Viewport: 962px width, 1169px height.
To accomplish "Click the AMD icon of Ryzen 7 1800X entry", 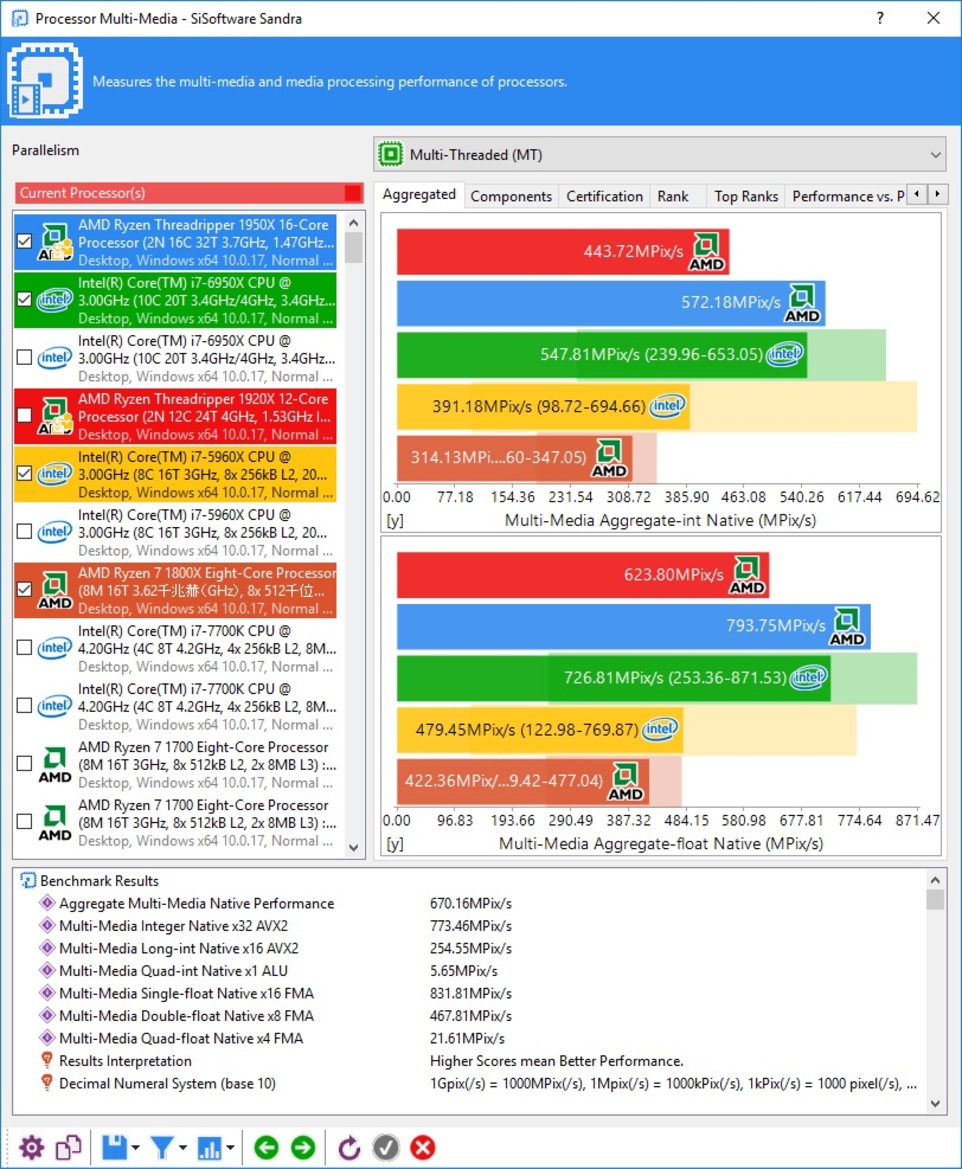I will [55, 590].
